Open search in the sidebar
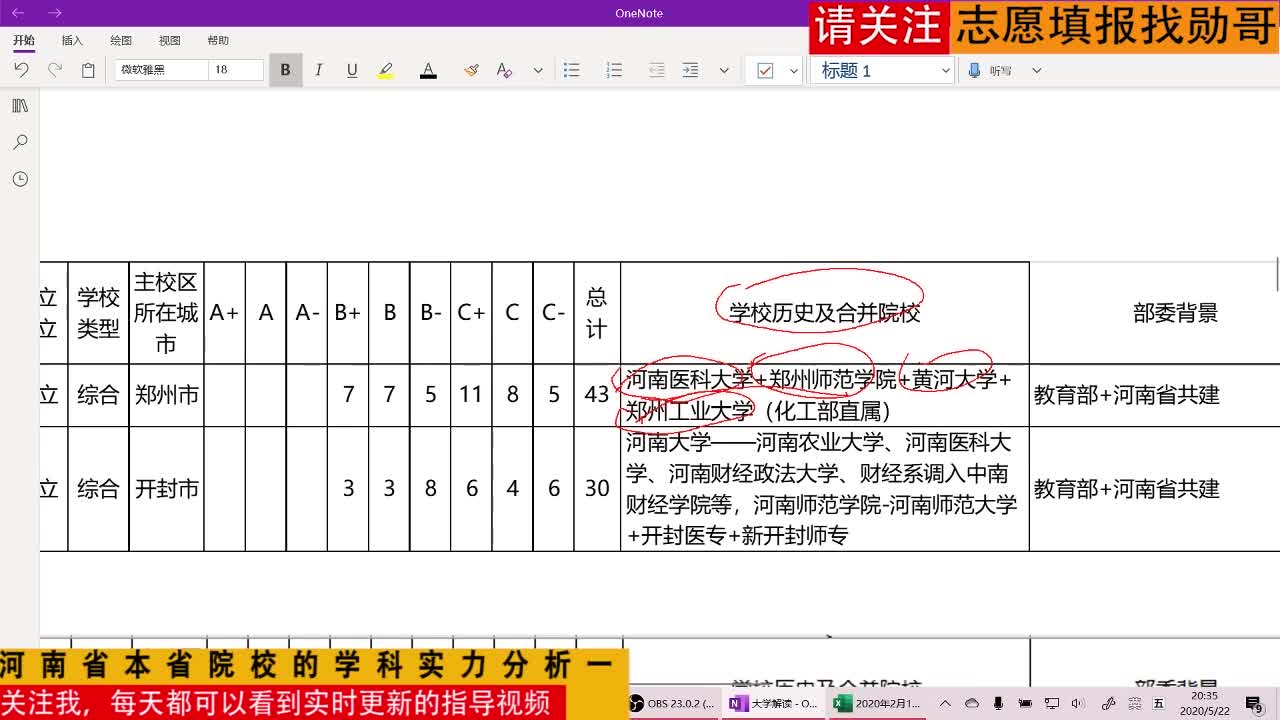 click(x=20, y=142)
